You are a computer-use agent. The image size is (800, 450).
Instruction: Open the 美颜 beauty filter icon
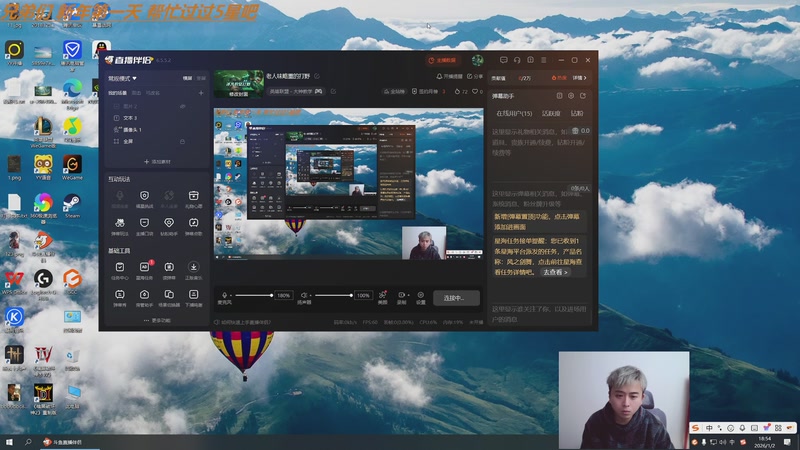click(x=383, y=297)
